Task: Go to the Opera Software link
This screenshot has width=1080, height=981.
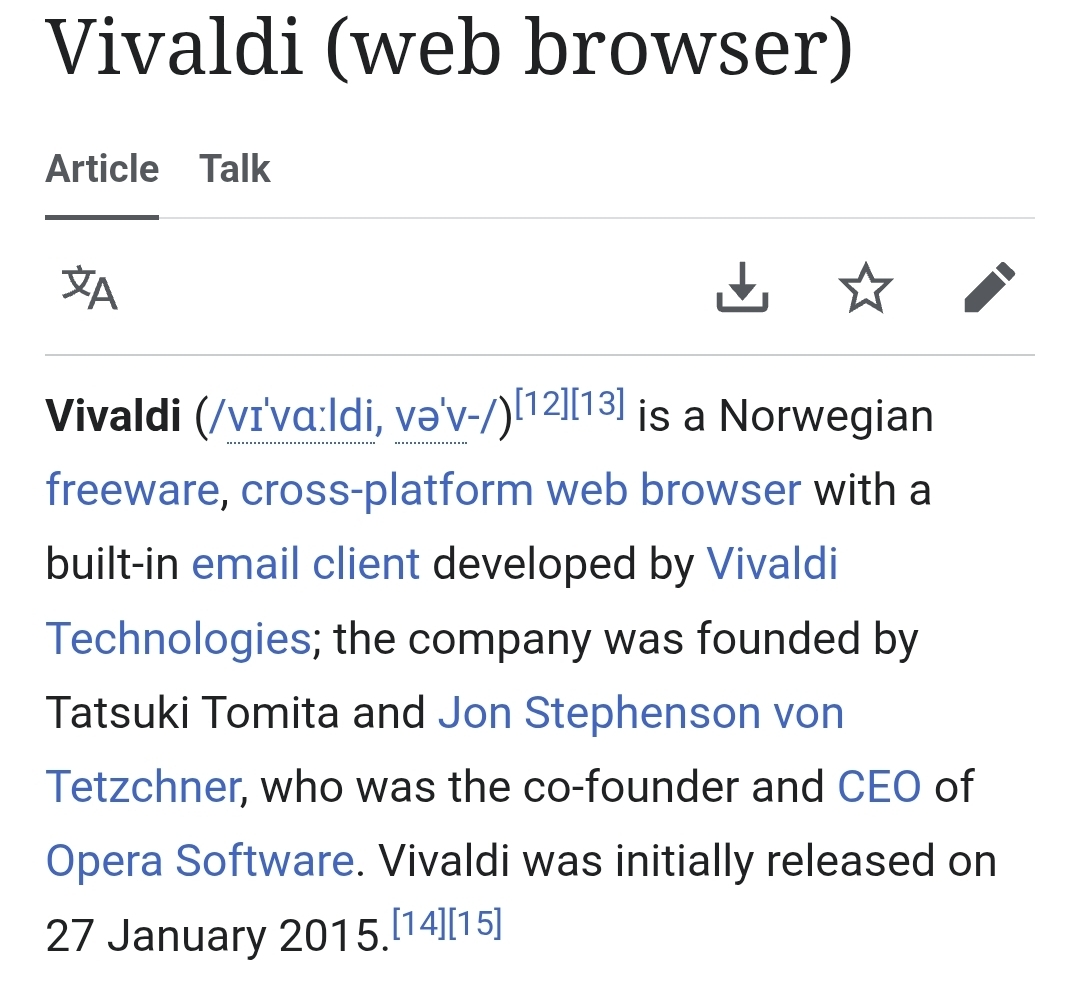Action: pos(200,861)
